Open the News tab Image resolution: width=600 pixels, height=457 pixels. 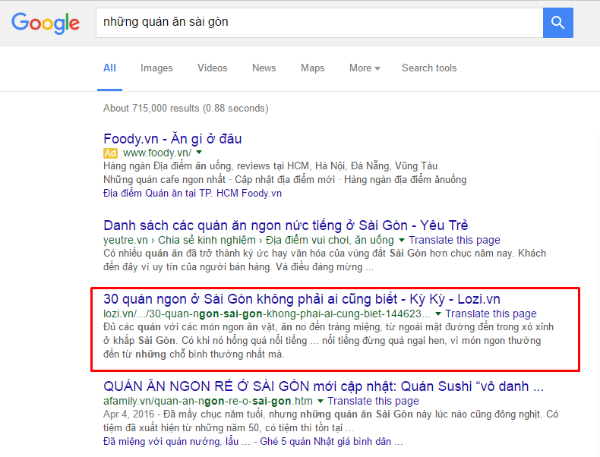pyautogui.click(x=264, y=68)
